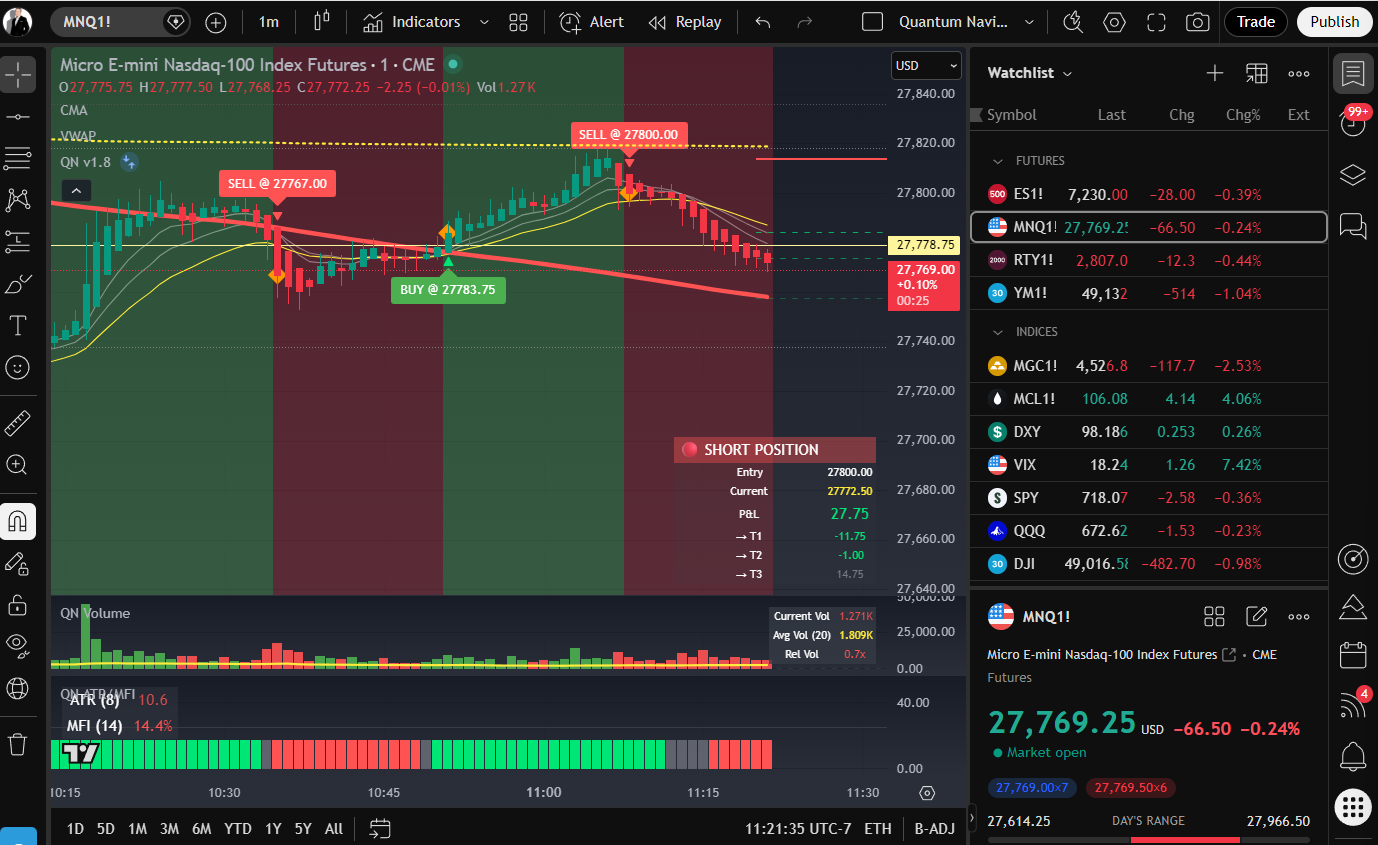Collapse the chart legend with chevron
Screen dimensions: 1378x845
pyautogui.click(x=76, y=190)
